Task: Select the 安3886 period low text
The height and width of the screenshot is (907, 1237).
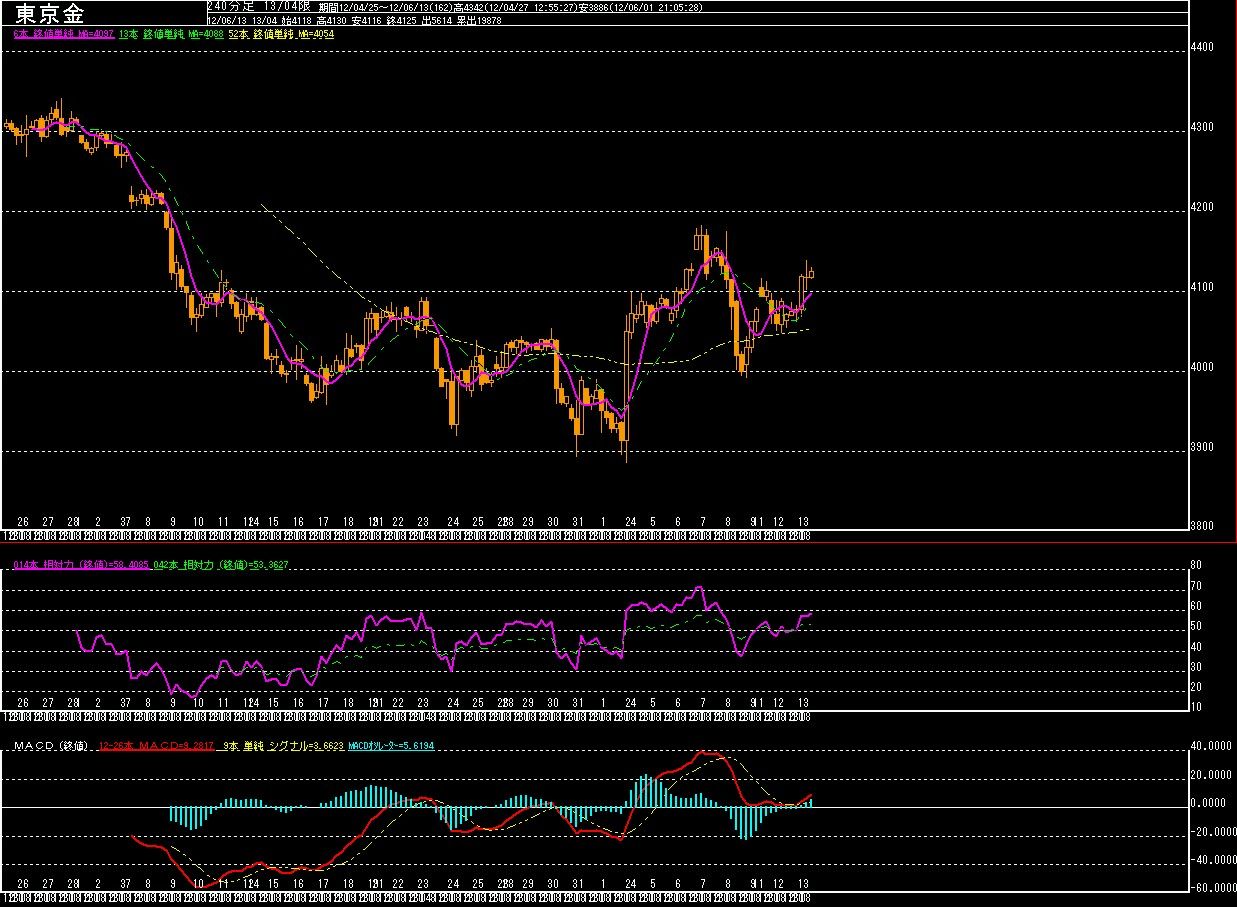Action: coord(594,6)
